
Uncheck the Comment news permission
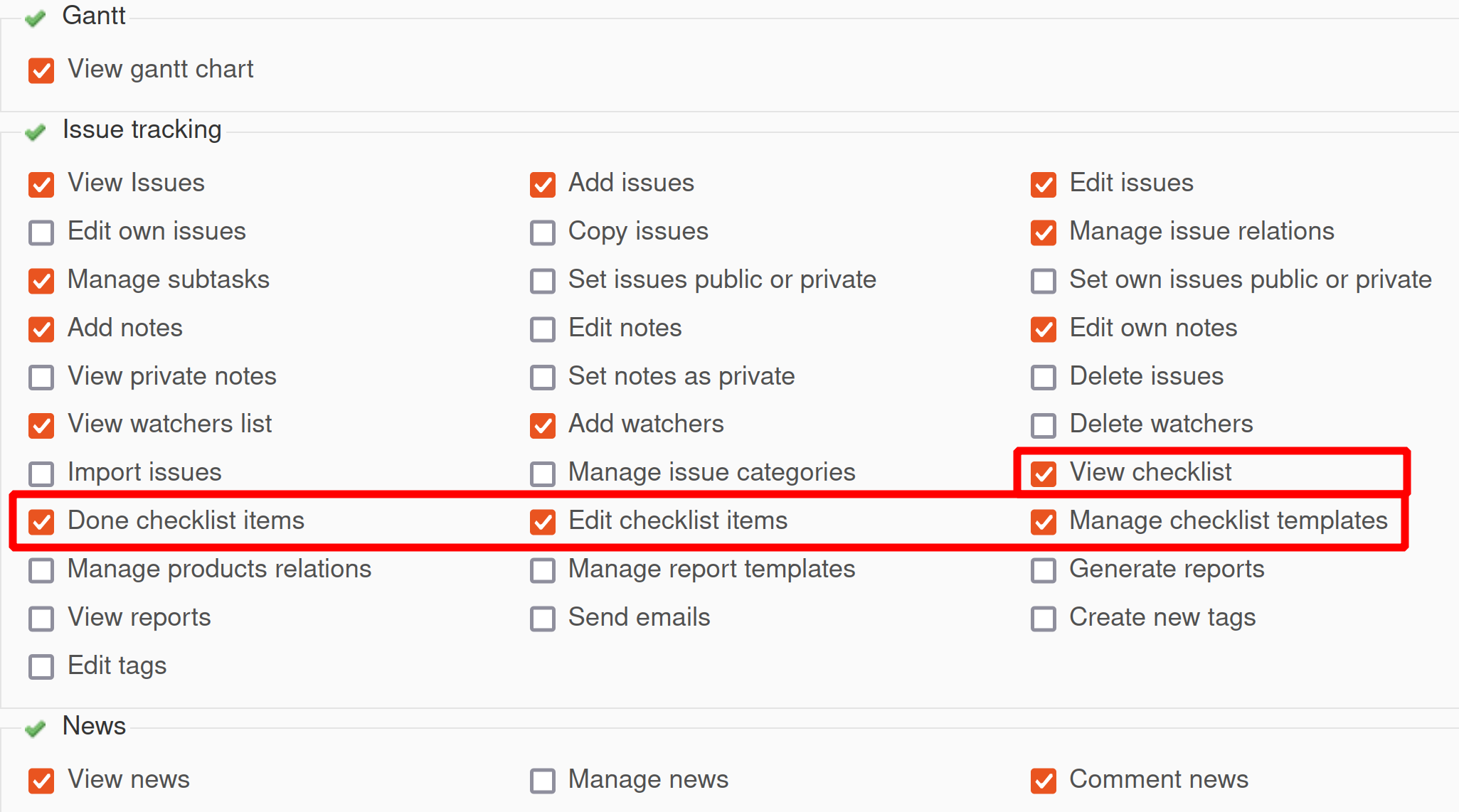[x=1043, y=781]
